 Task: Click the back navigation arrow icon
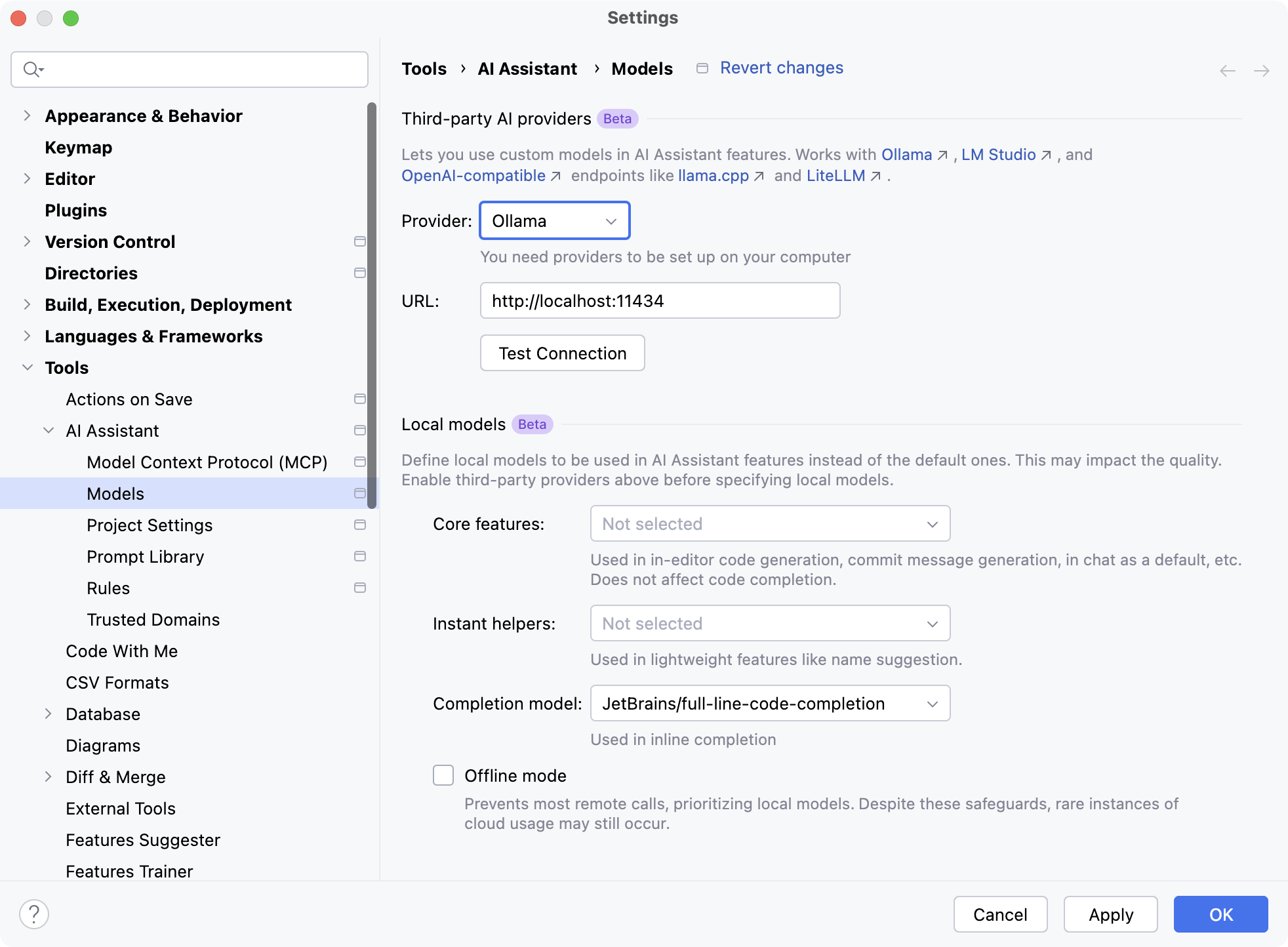point(1227,71)
